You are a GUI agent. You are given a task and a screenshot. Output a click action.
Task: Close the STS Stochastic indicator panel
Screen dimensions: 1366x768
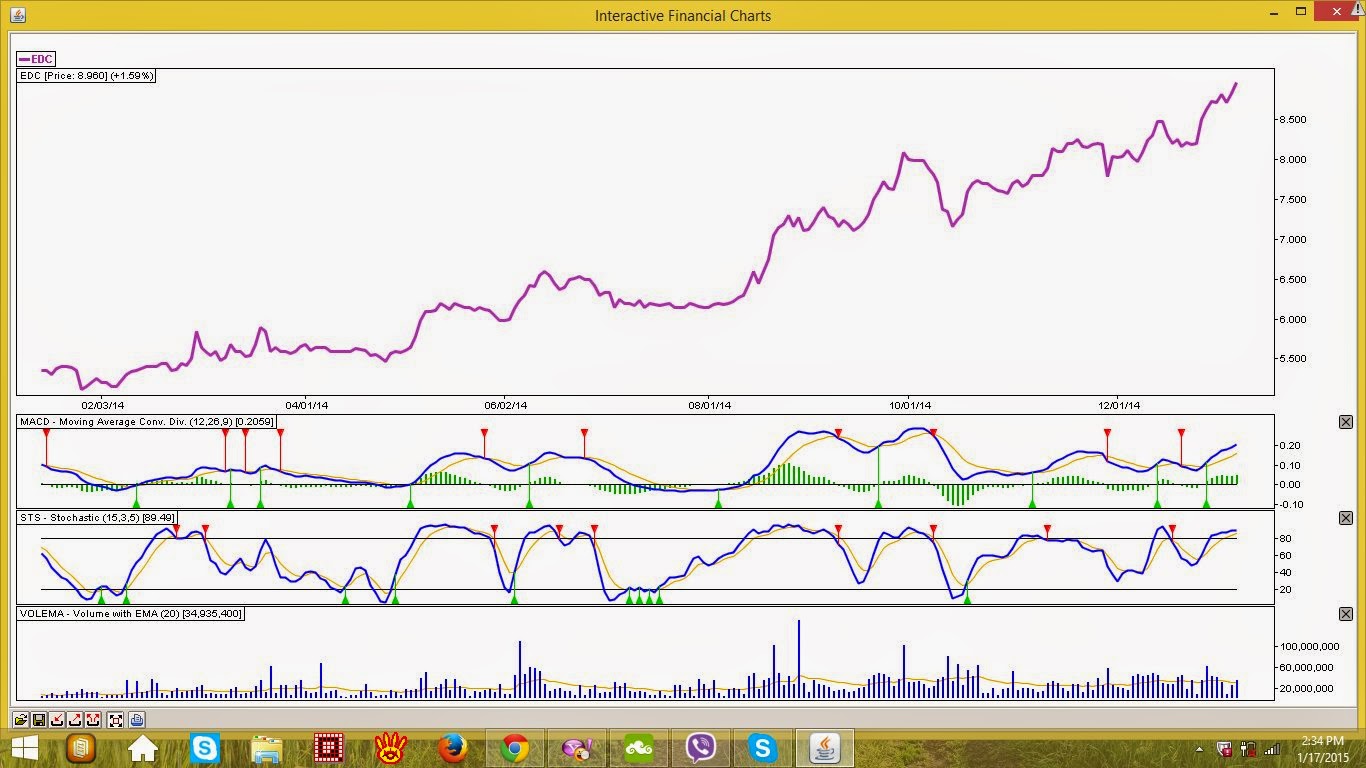pyautogui.click(x=1345, y=518)
